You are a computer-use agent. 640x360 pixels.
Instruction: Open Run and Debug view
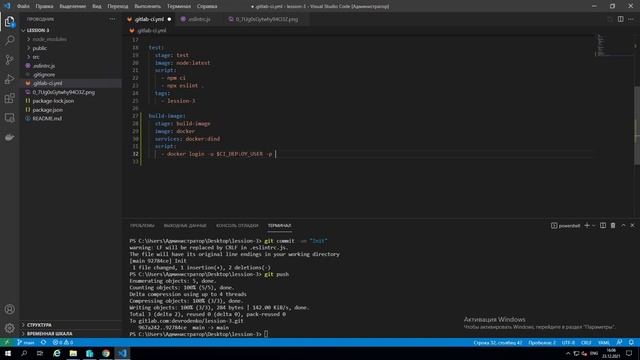[x=9, y=79]
